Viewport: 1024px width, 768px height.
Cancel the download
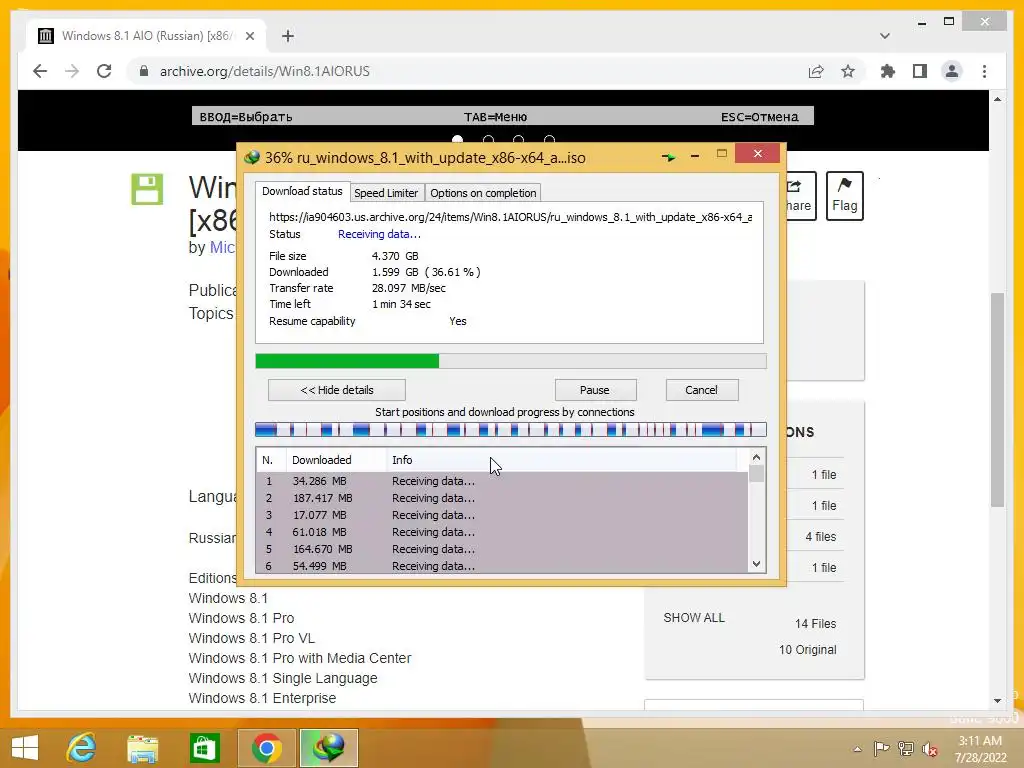[702, 390]
